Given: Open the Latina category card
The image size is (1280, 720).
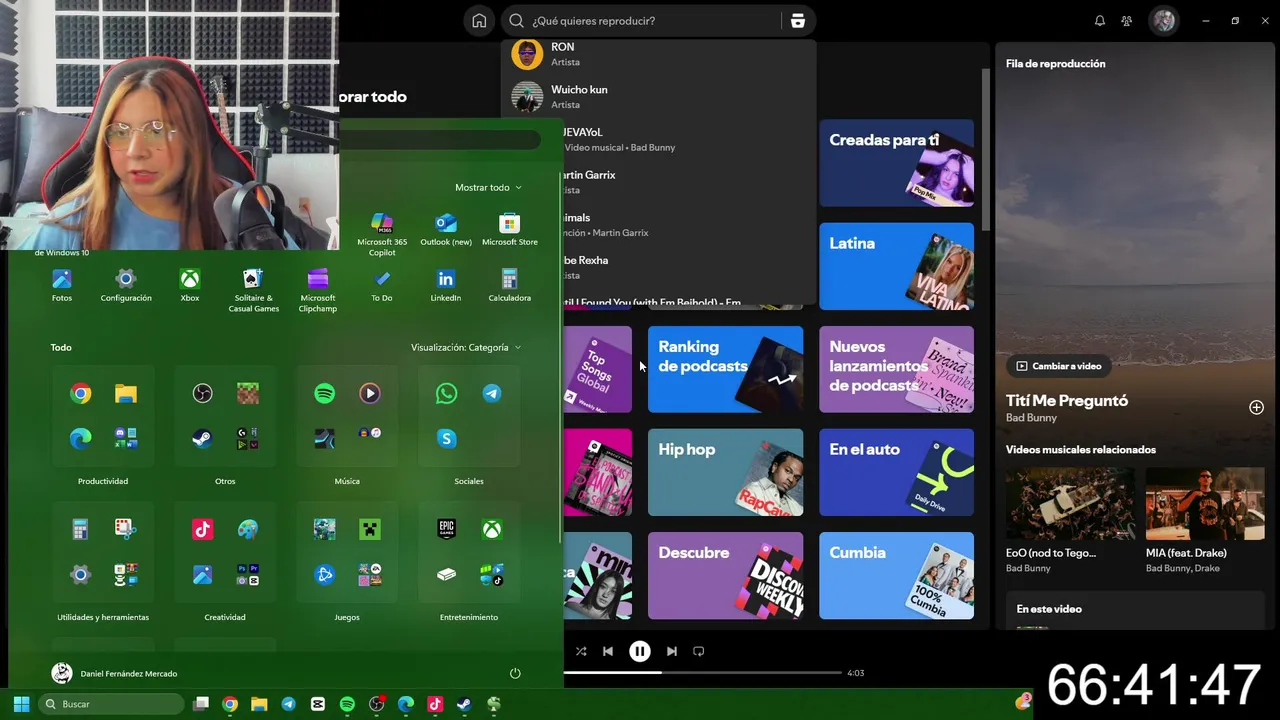Looking at the screenshot, I should 896,266.
